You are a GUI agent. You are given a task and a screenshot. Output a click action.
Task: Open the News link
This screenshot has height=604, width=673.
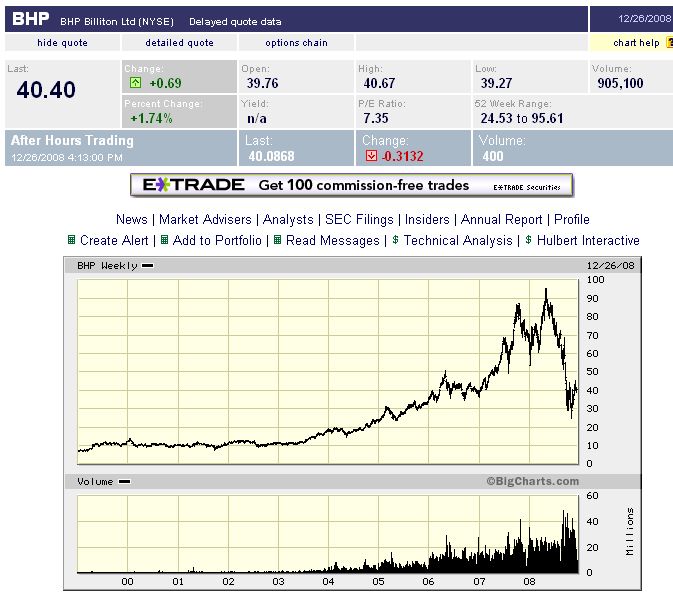132,219
